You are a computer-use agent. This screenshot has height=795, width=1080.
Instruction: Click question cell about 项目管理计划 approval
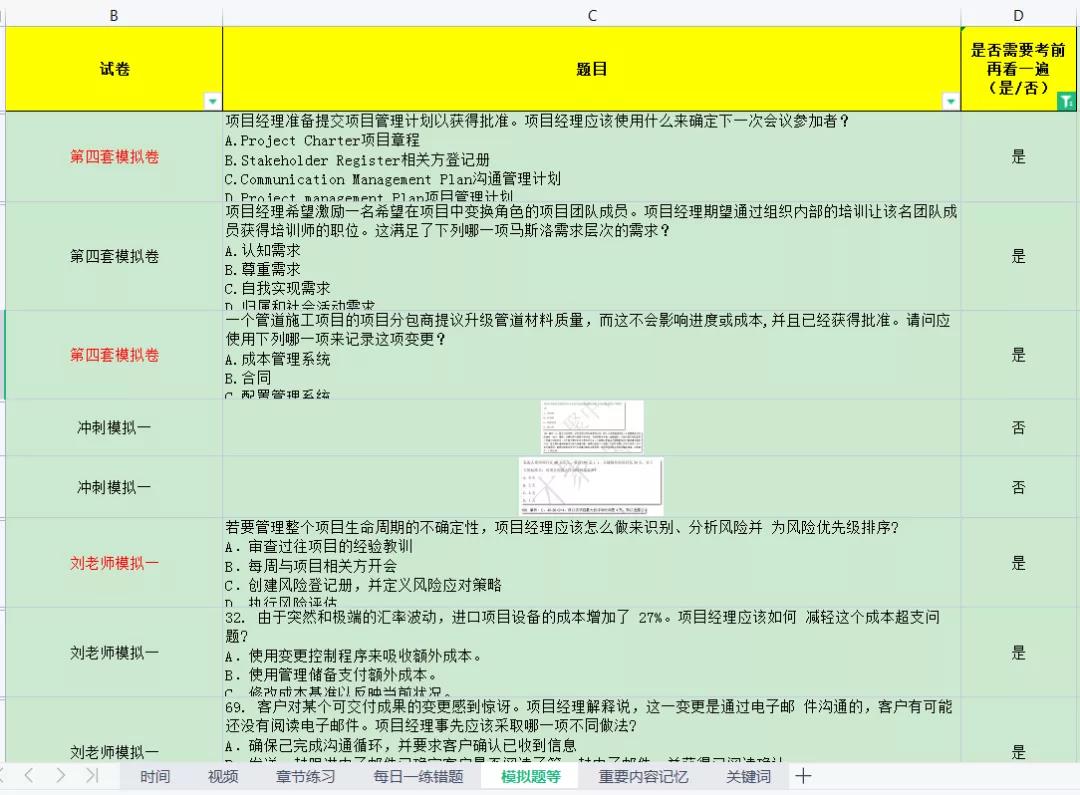592,156
